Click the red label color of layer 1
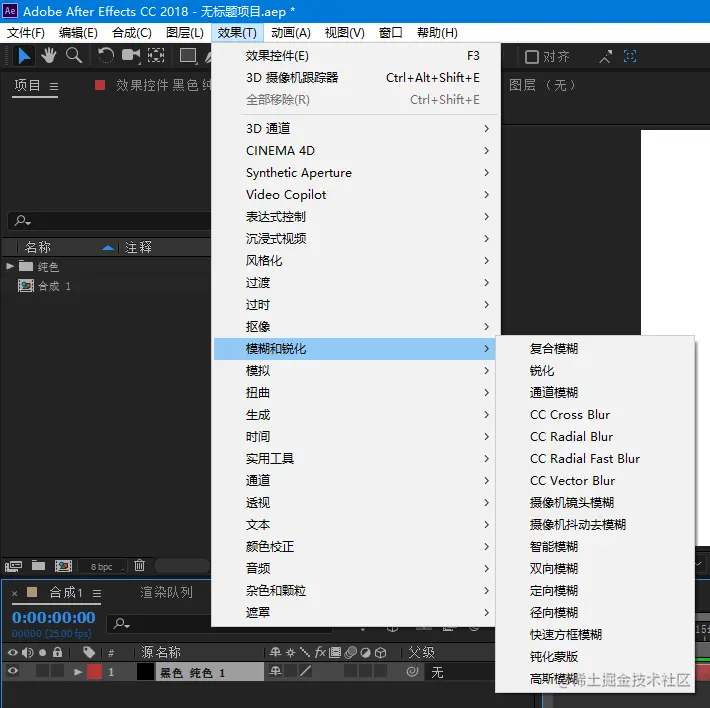 point(94,672)
